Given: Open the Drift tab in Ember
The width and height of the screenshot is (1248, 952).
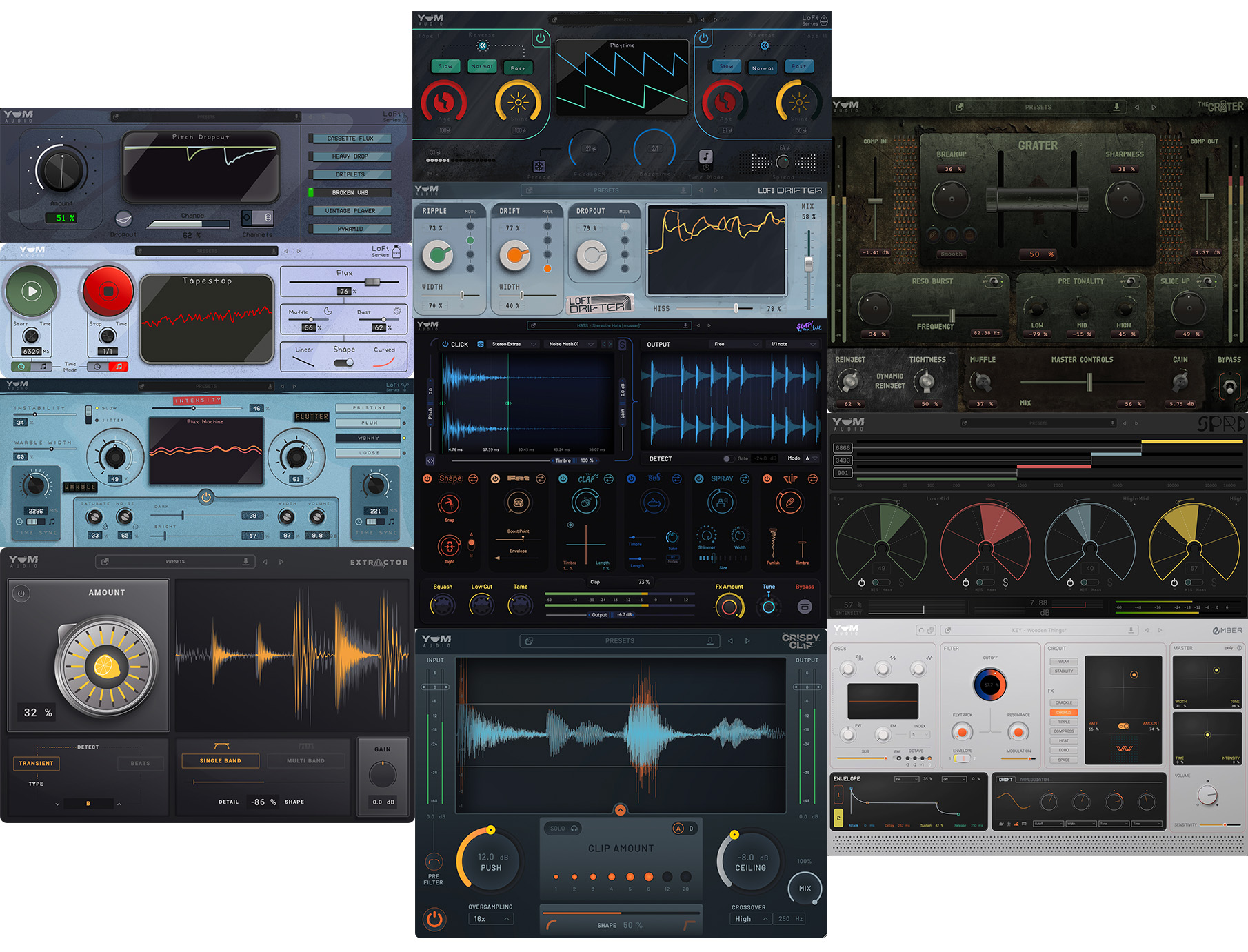Looking at the screenshot, I should [1007, 779].
